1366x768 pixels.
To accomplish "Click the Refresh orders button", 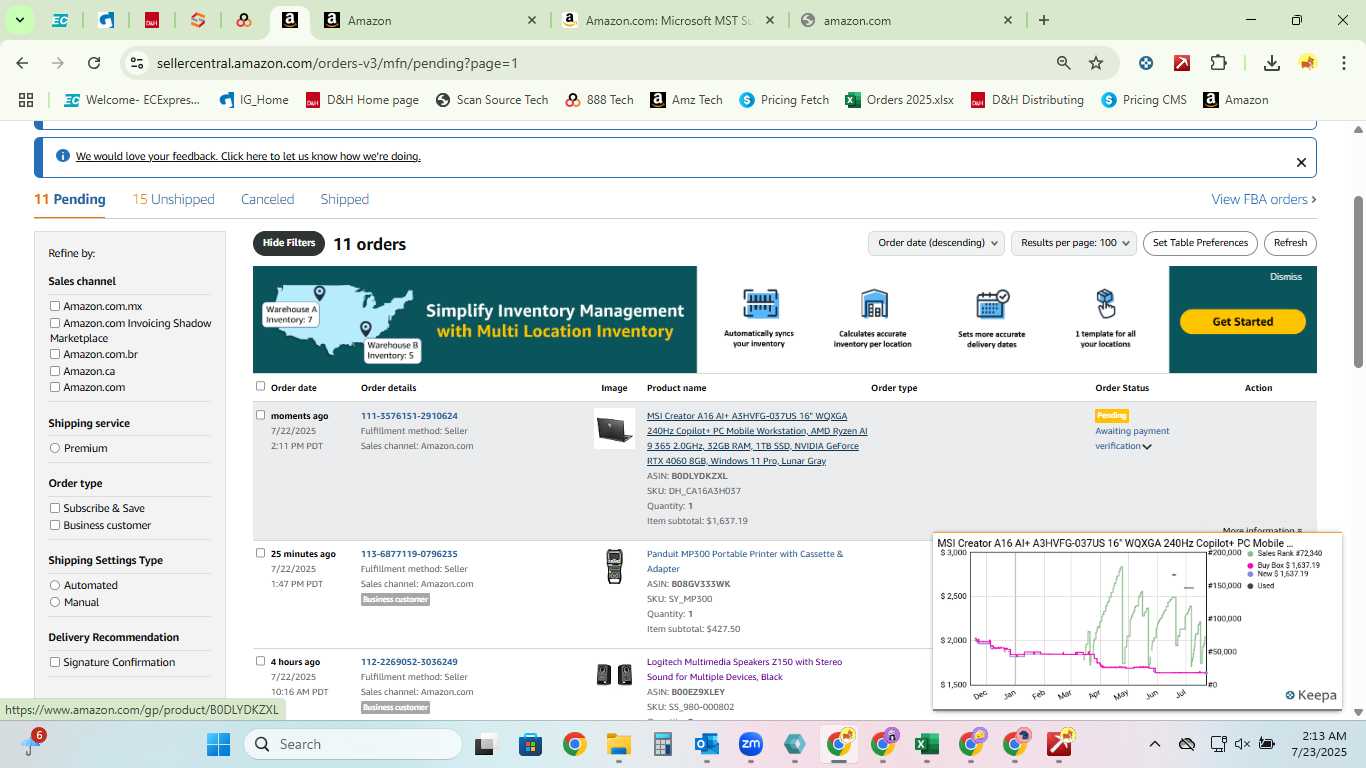I will (x=1290, y=243).
